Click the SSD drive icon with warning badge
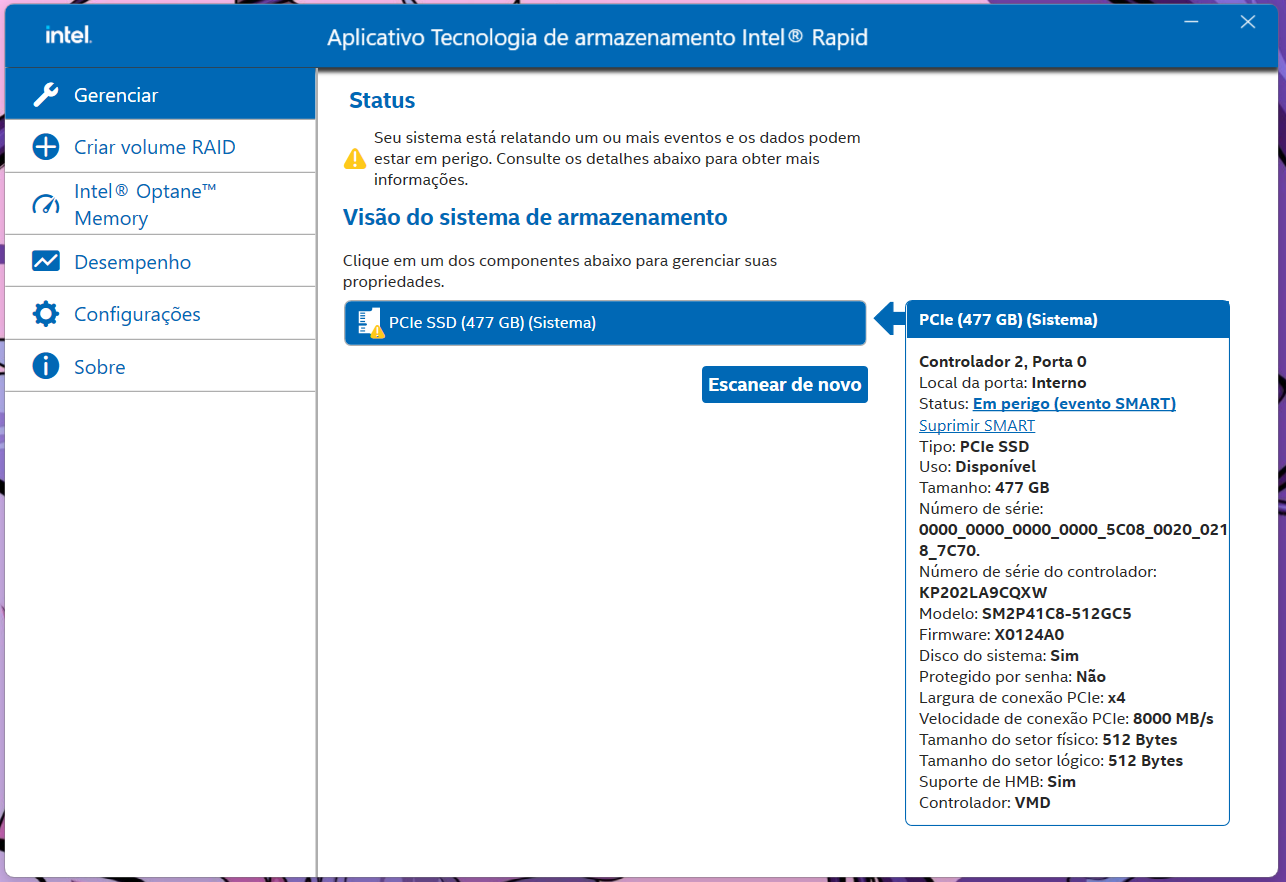Viewport: 1286px width, 882px height. [371, 323]
